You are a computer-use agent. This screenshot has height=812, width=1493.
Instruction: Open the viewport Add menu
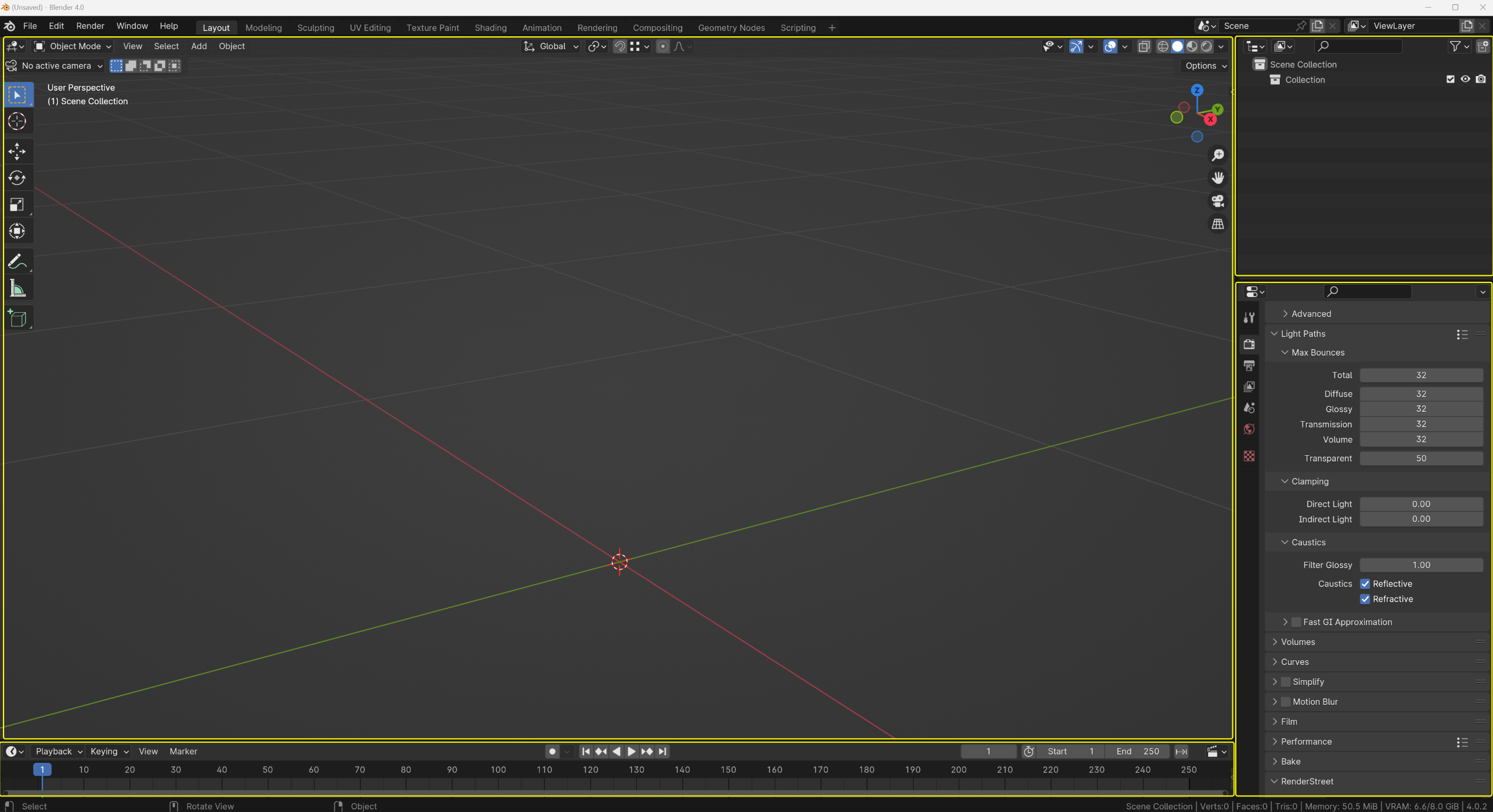pyautogui.click(x=199, y=46)
